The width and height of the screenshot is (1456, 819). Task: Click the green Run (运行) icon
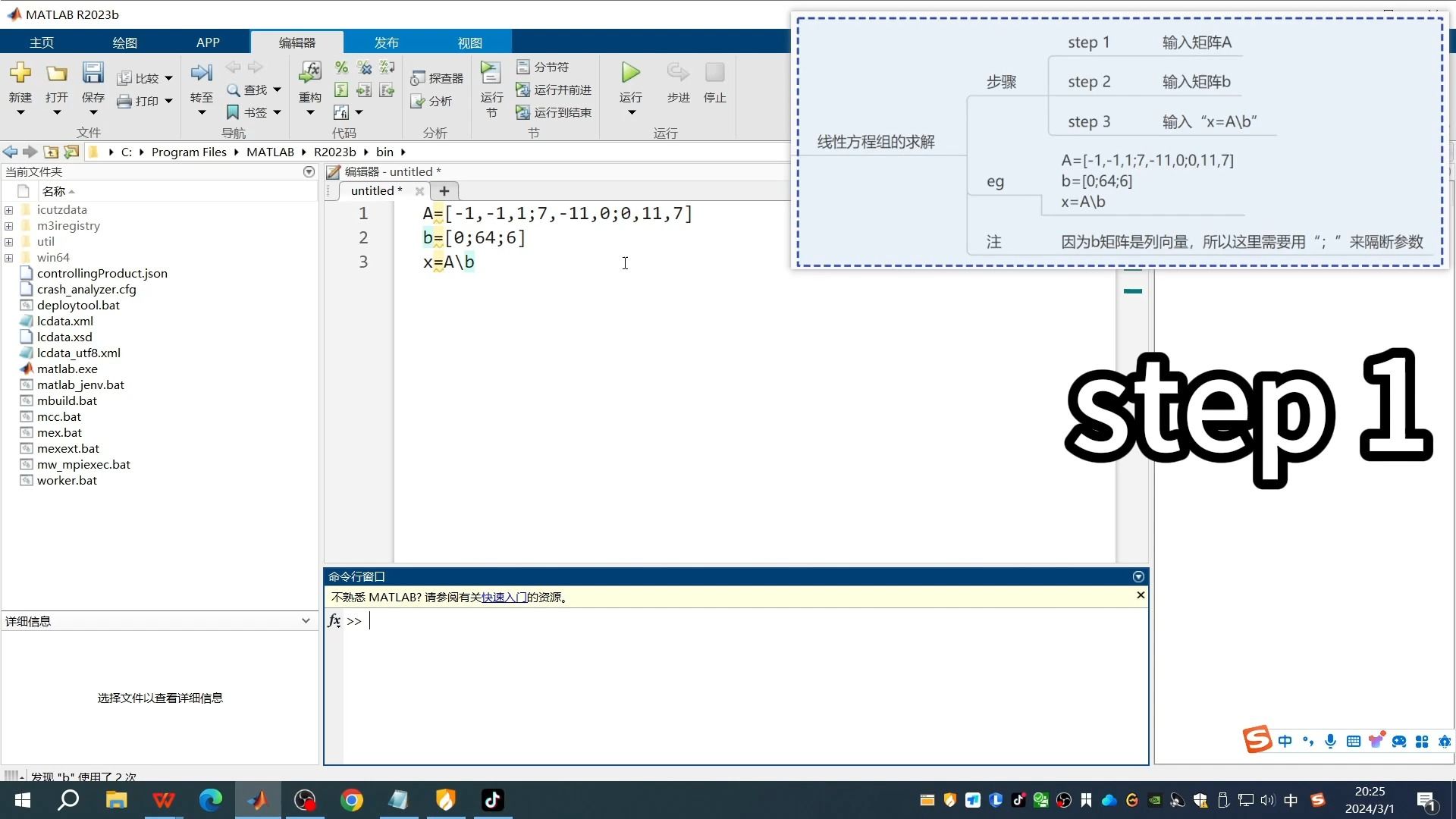pos(630,73)
